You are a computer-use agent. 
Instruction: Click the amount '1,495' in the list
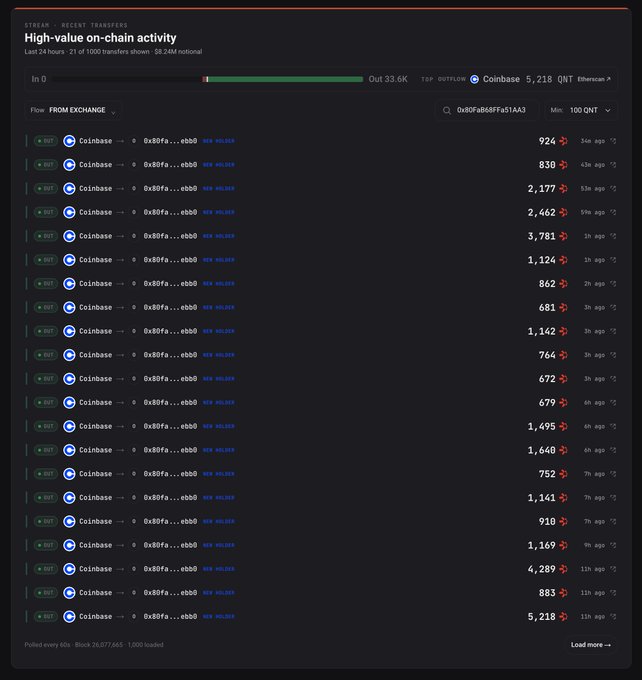[541, 426]
